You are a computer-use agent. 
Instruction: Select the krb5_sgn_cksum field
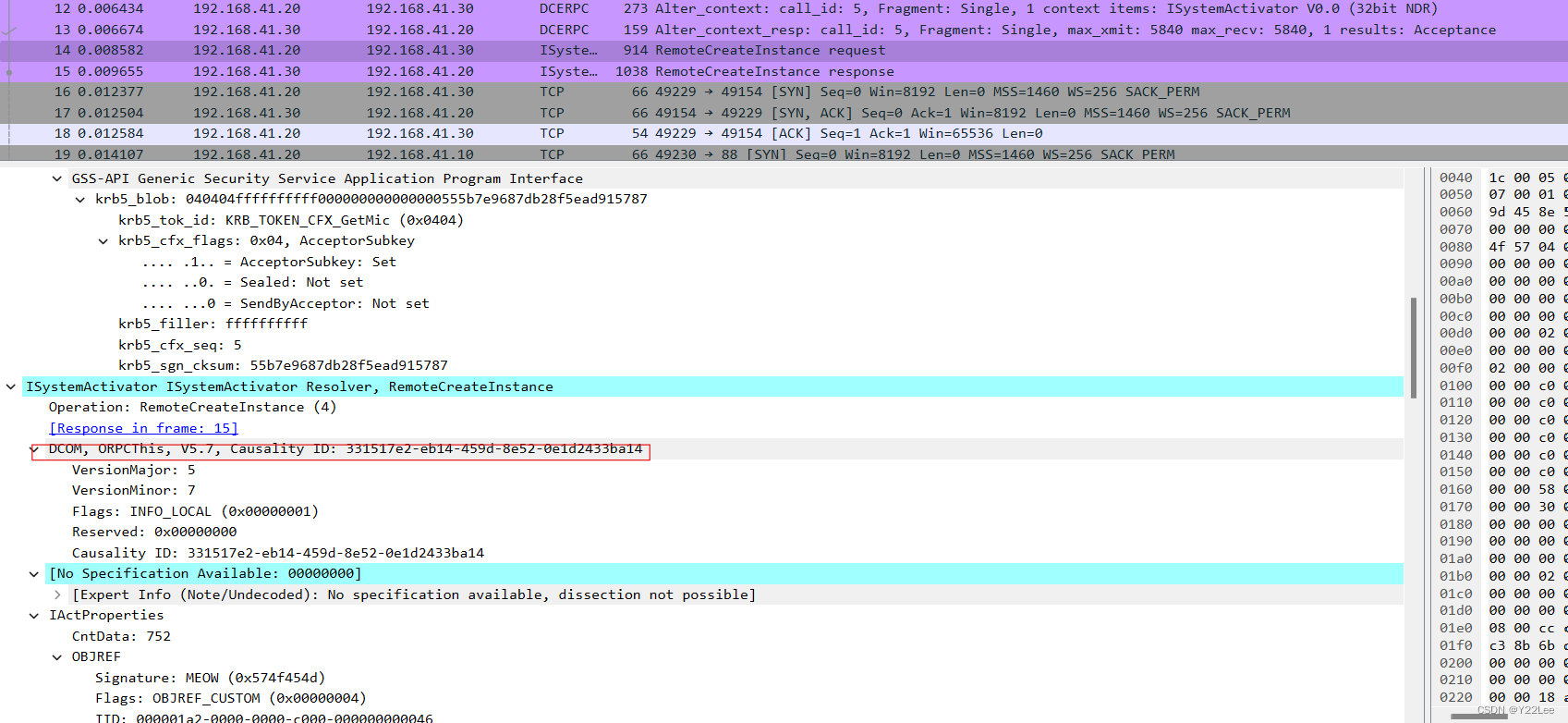(283, 366)
